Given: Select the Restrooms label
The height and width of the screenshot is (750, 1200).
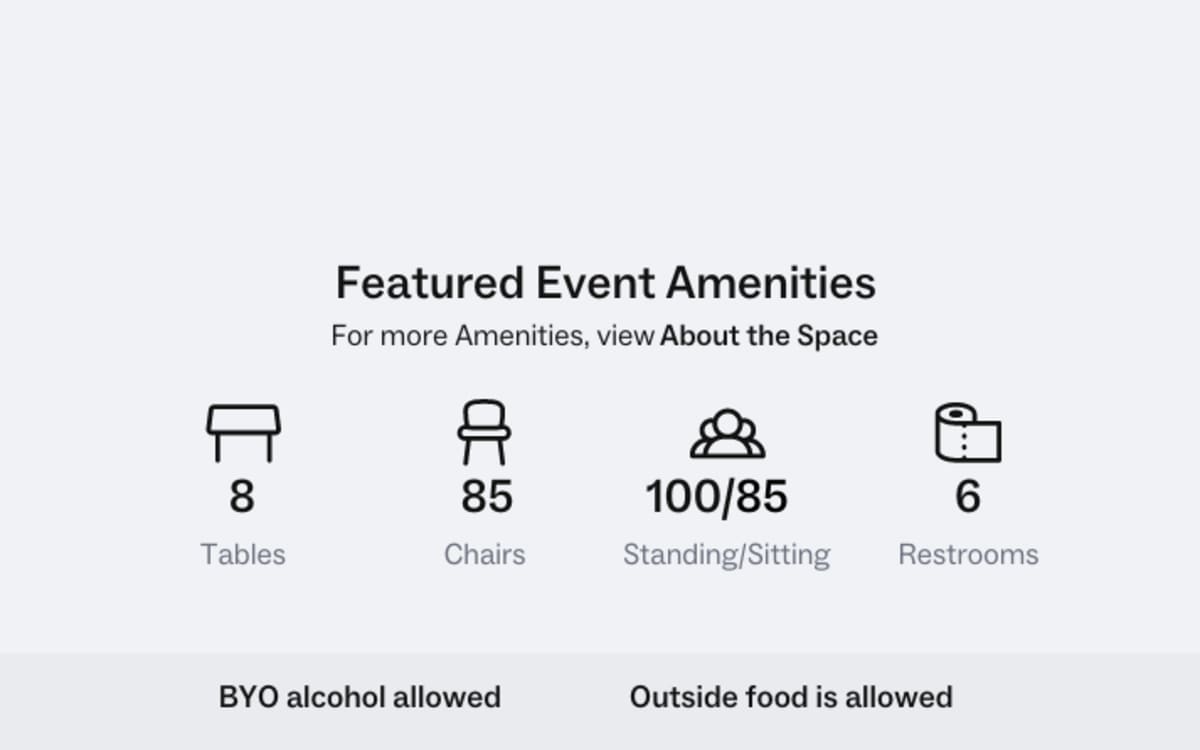Looking at the screenshot, I should pyautogui.click(x=968, y=555).
